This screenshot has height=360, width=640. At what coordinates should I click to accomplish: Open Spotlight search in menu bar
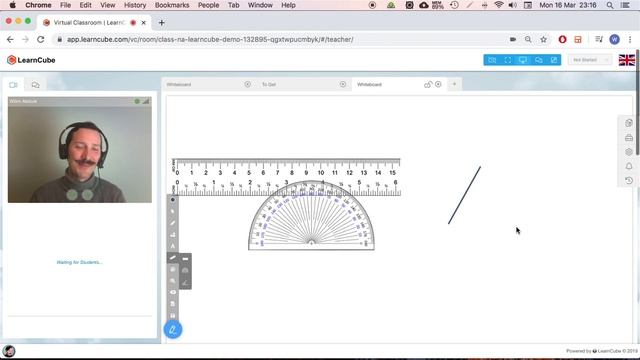pos(609,5)
